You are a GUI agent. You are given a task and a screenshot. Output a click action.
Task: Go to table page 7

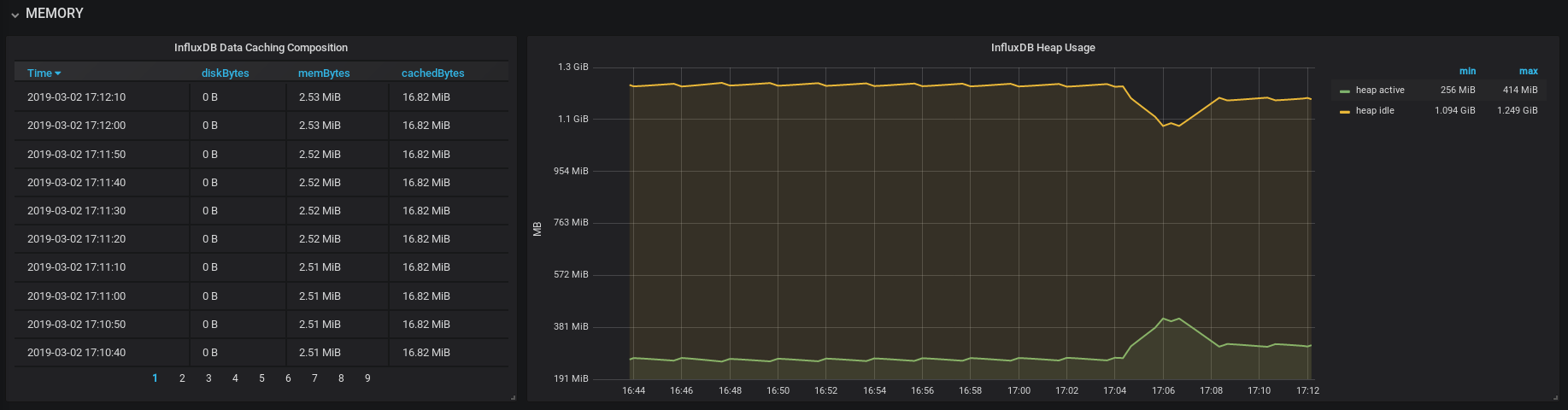coord(314,378)
